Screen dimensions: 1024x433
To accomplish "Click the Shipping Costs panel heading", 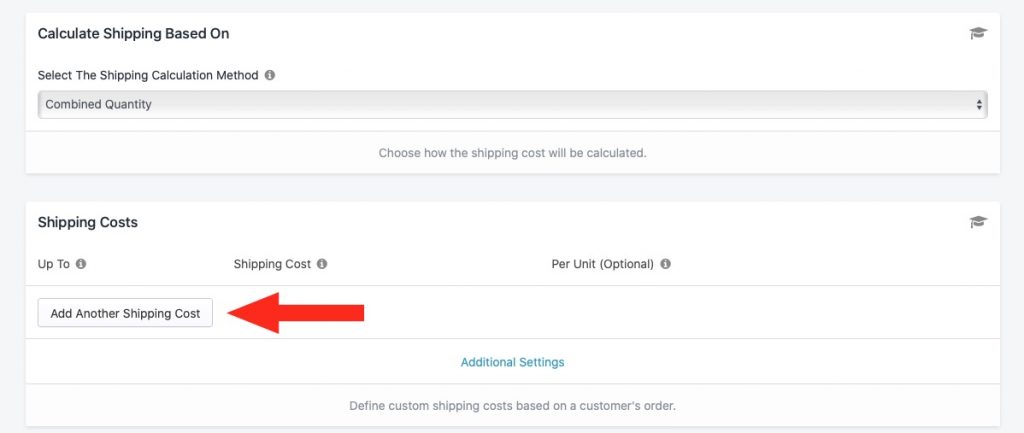I will pyautogui.click(x=88, y=222).
